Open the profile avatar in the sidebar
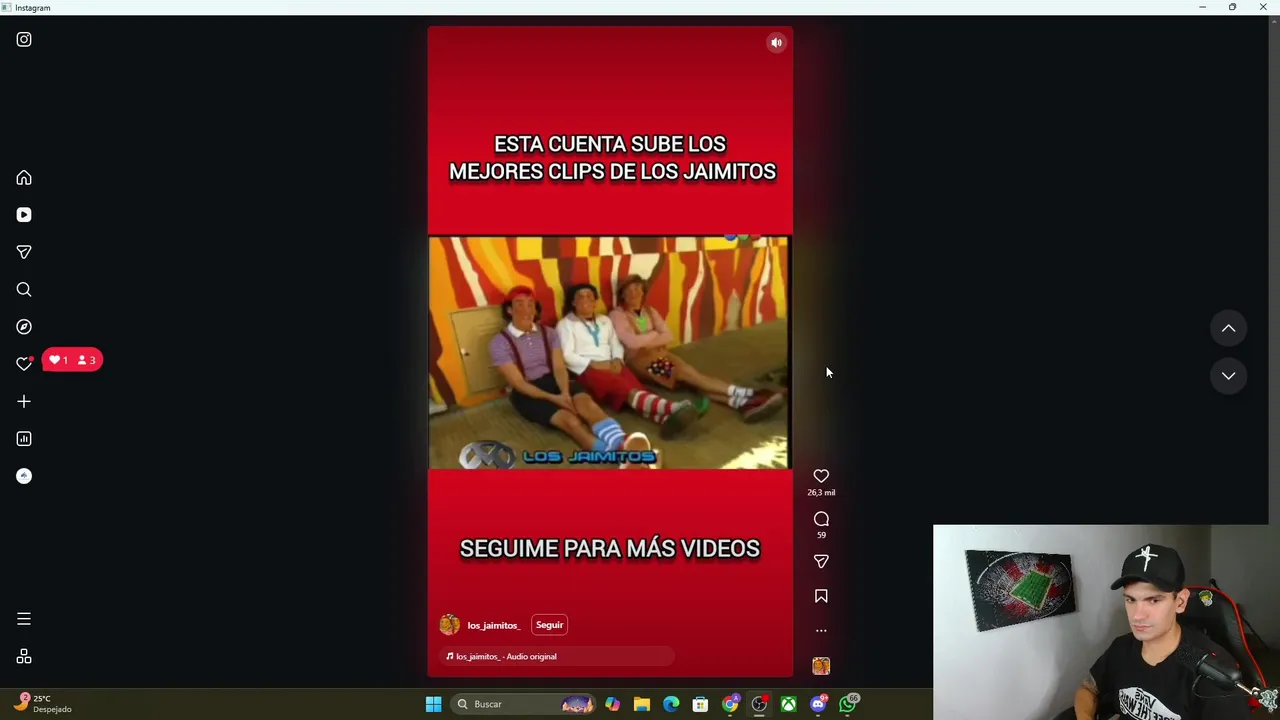Screen dimensions: 1280x720 point(24,476)
